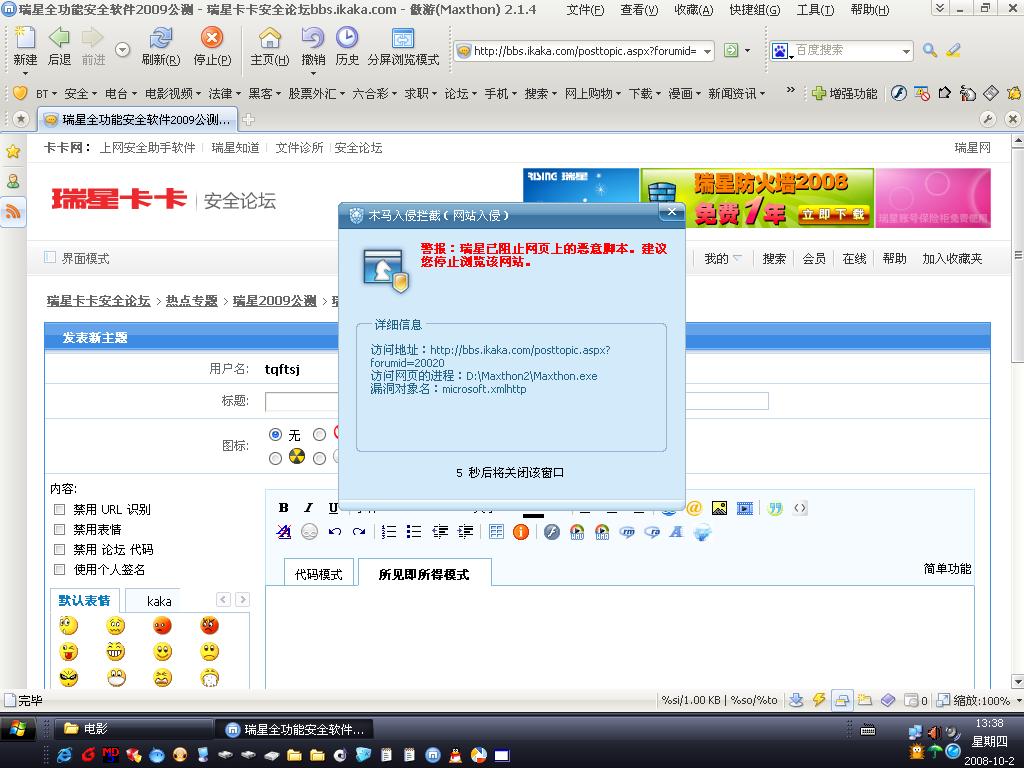Reload page with 刷新 icon
This screenshot has height=768, width=1024.
click(160, 38)
